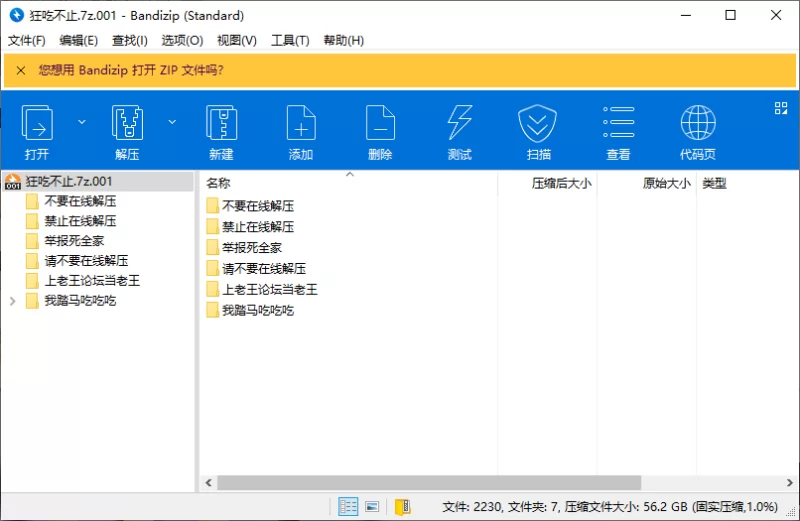This screenshot has width=800, height=521.
Task: Click the scrollbar left arrow
Action: 208,482
